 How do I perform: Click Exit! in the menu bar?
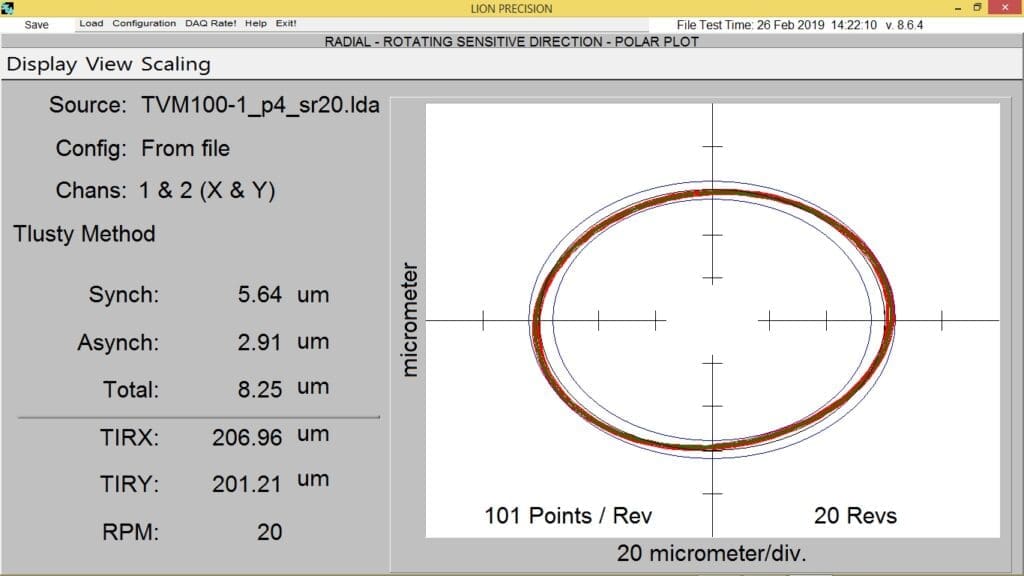(x=286, y=24)
